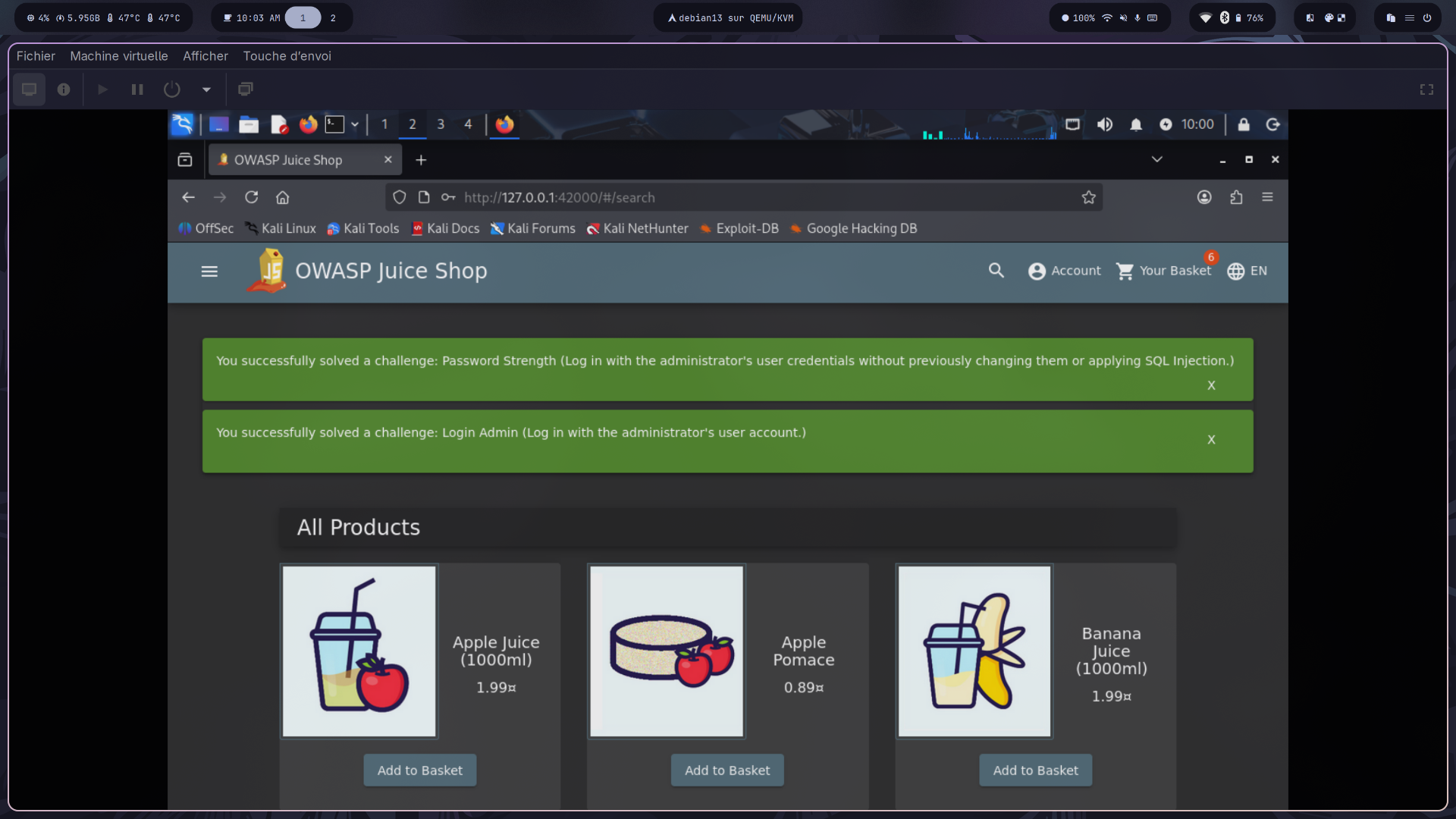Go to the Firefox home page

click(283, 197)
